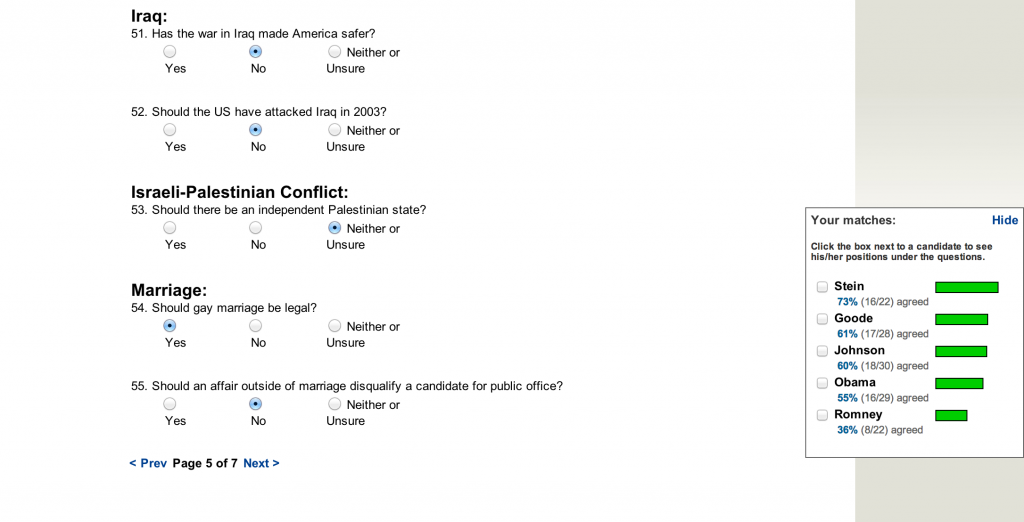Check the box next to Romney

pyautogui.click(x=822, y=415)
